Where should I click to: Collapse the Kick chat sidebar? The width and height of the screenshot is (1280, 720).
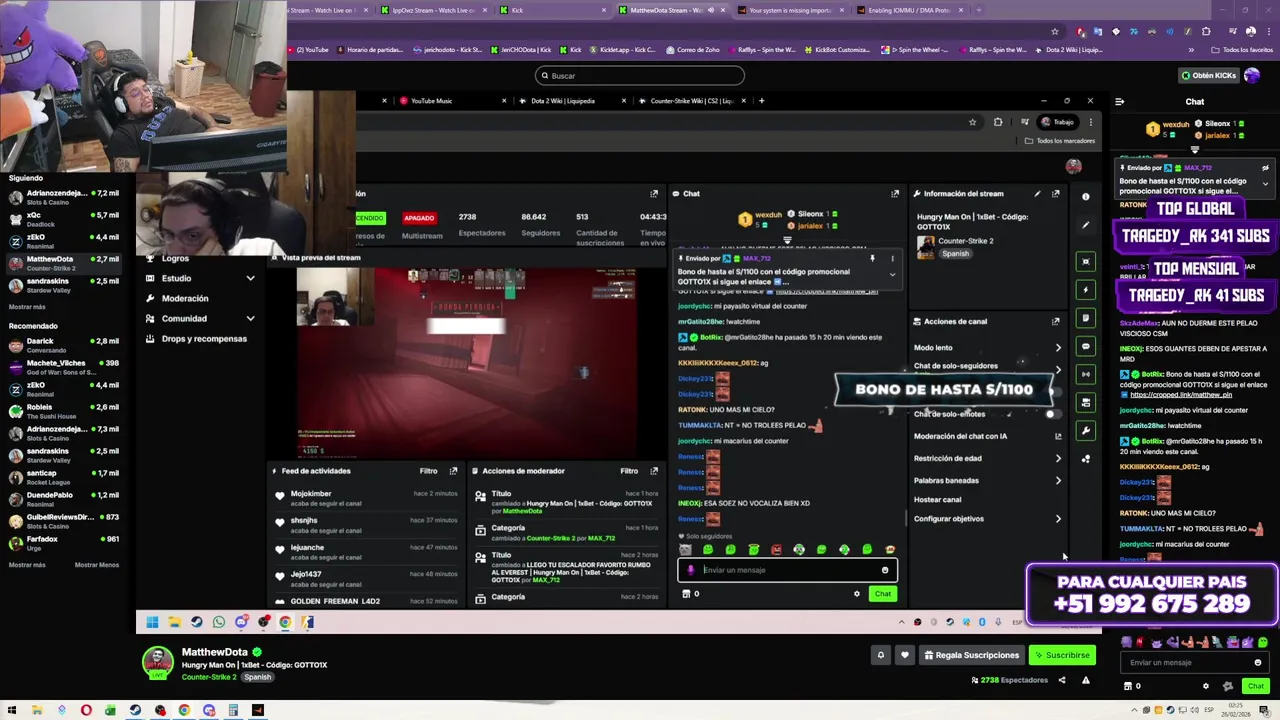[x=1119, y=101]
